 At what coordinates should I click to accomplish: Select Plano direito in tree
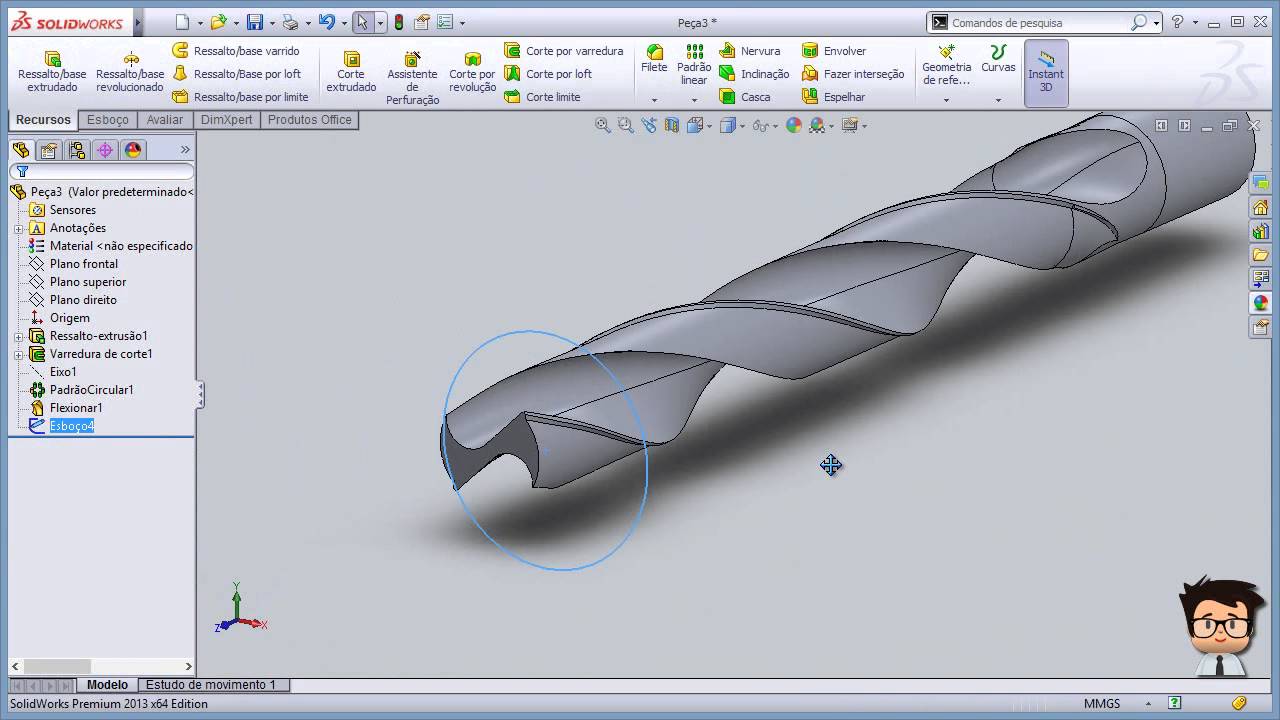click(x=83, y=300)
